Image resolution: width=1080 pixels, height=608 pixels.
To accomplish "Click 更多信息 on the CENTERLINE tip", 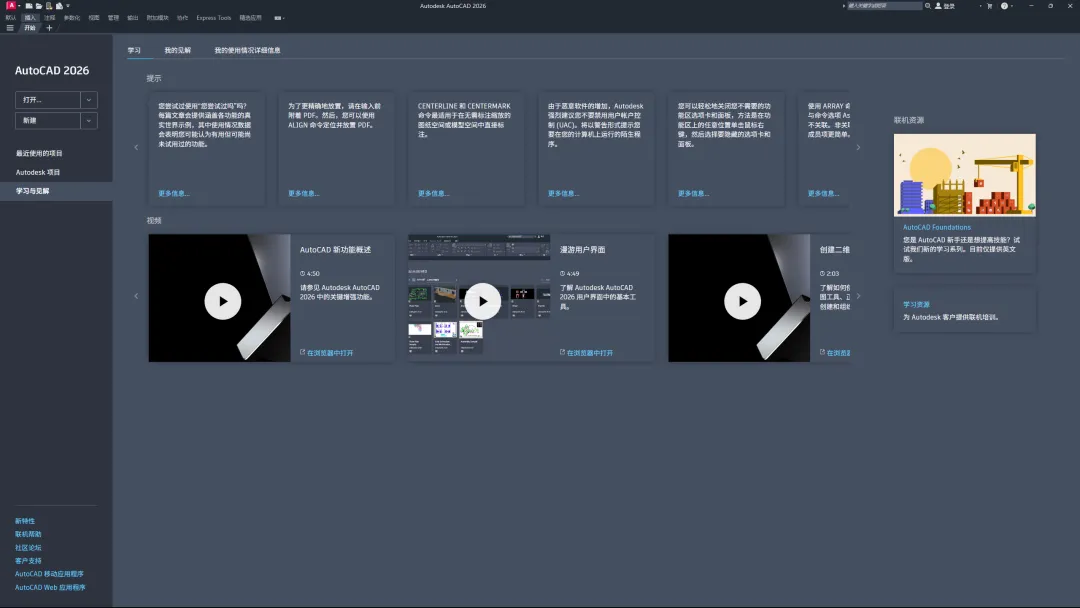I will (433, 193).
